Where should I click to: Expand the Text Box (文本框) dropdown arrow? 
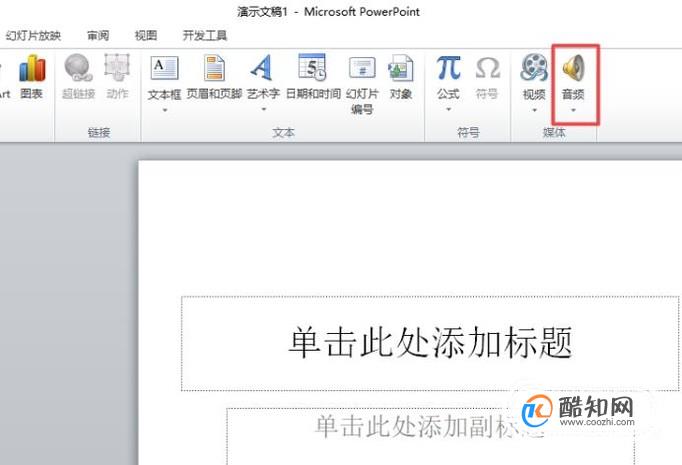coord(165,110)
